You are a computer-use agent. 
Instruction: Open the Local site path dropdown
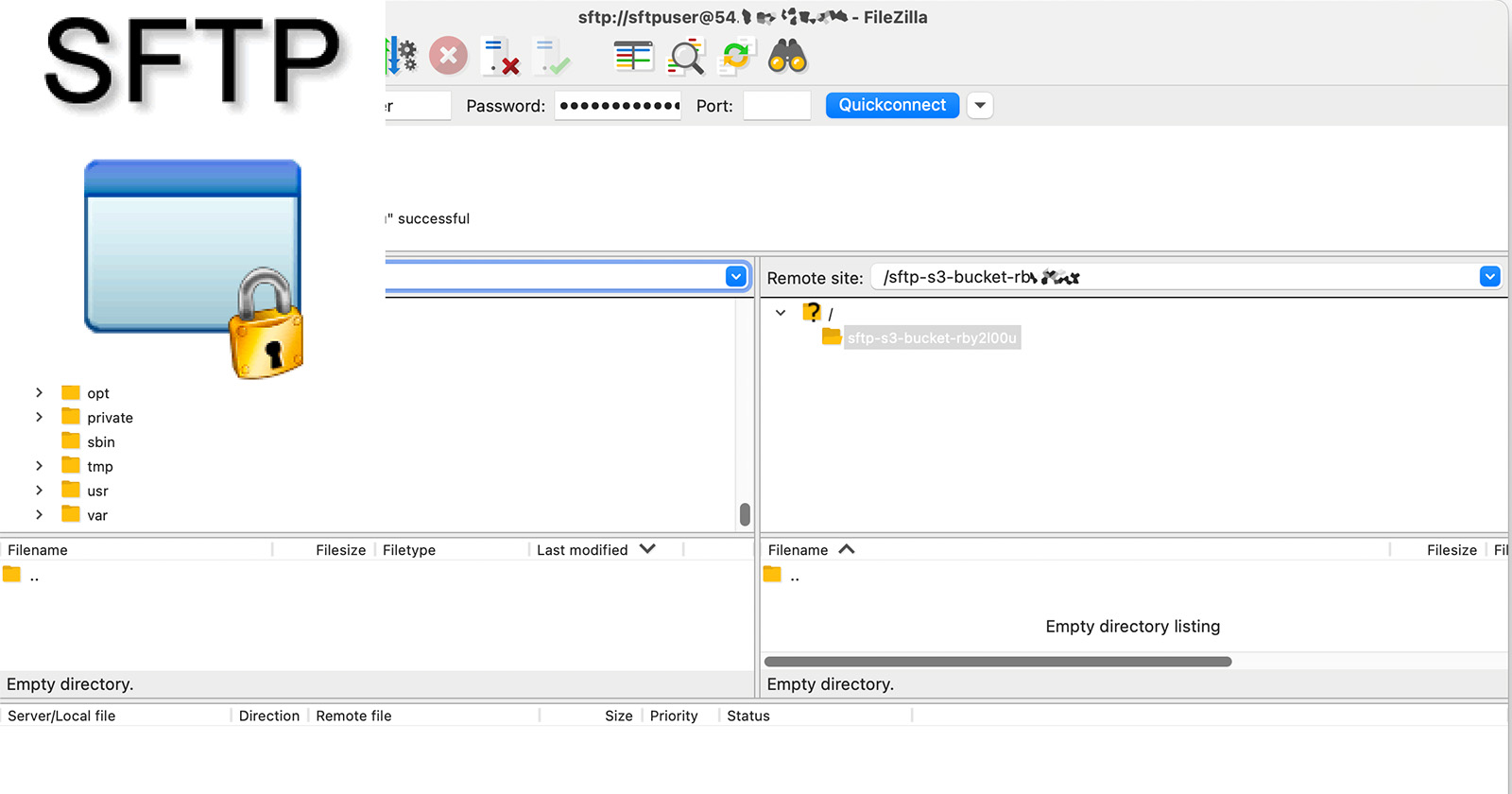point(736,277)
